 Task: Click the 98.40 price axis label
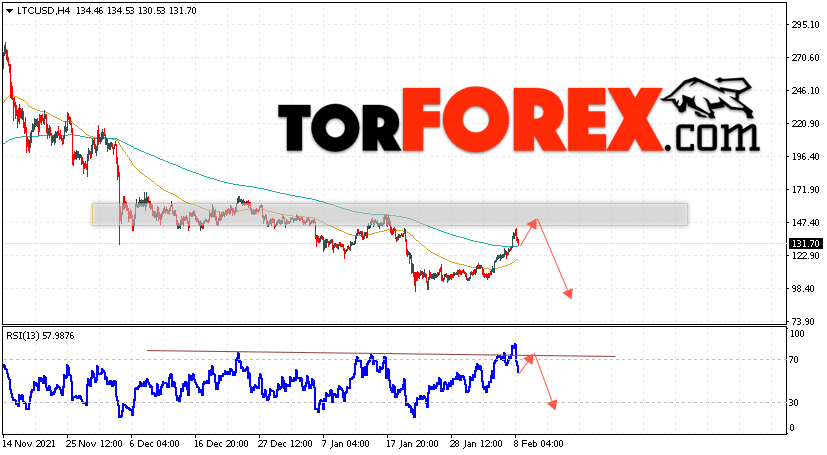pyautogui.click(x=805, y=289)
